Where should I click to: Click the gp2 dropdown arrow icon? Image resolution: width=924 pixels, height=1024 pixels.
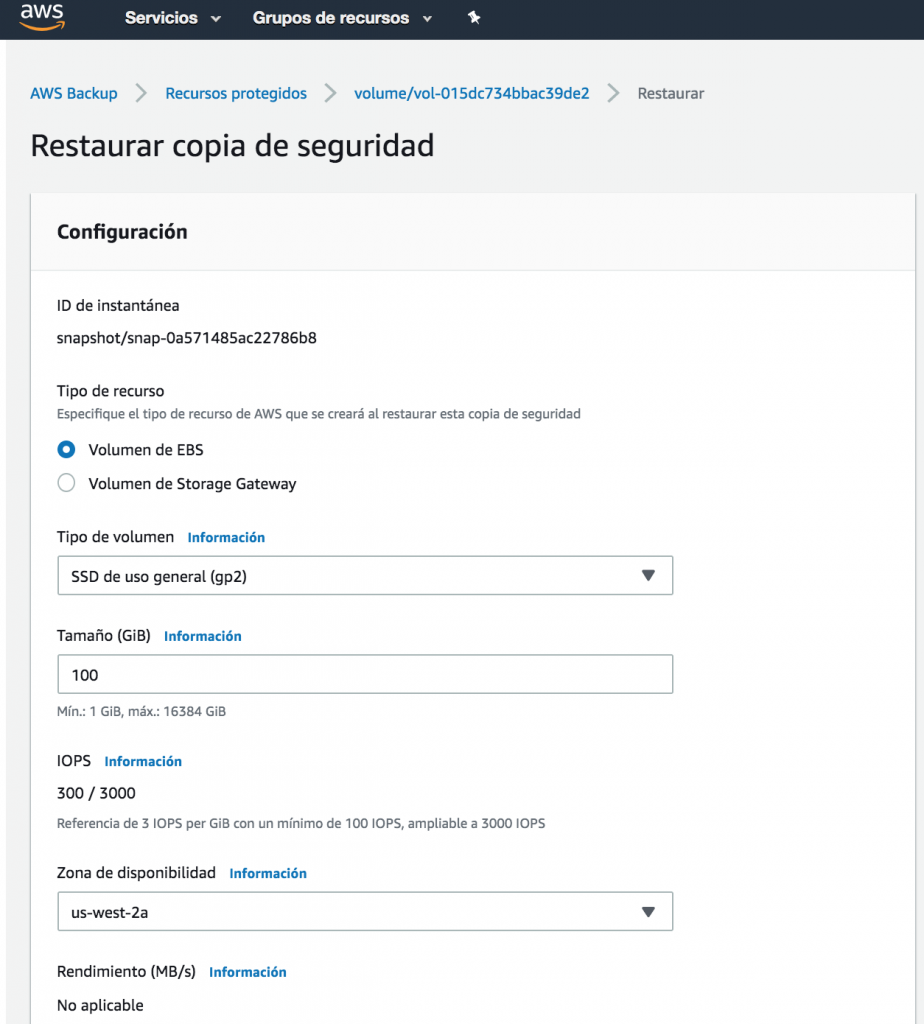pos(648,576)
